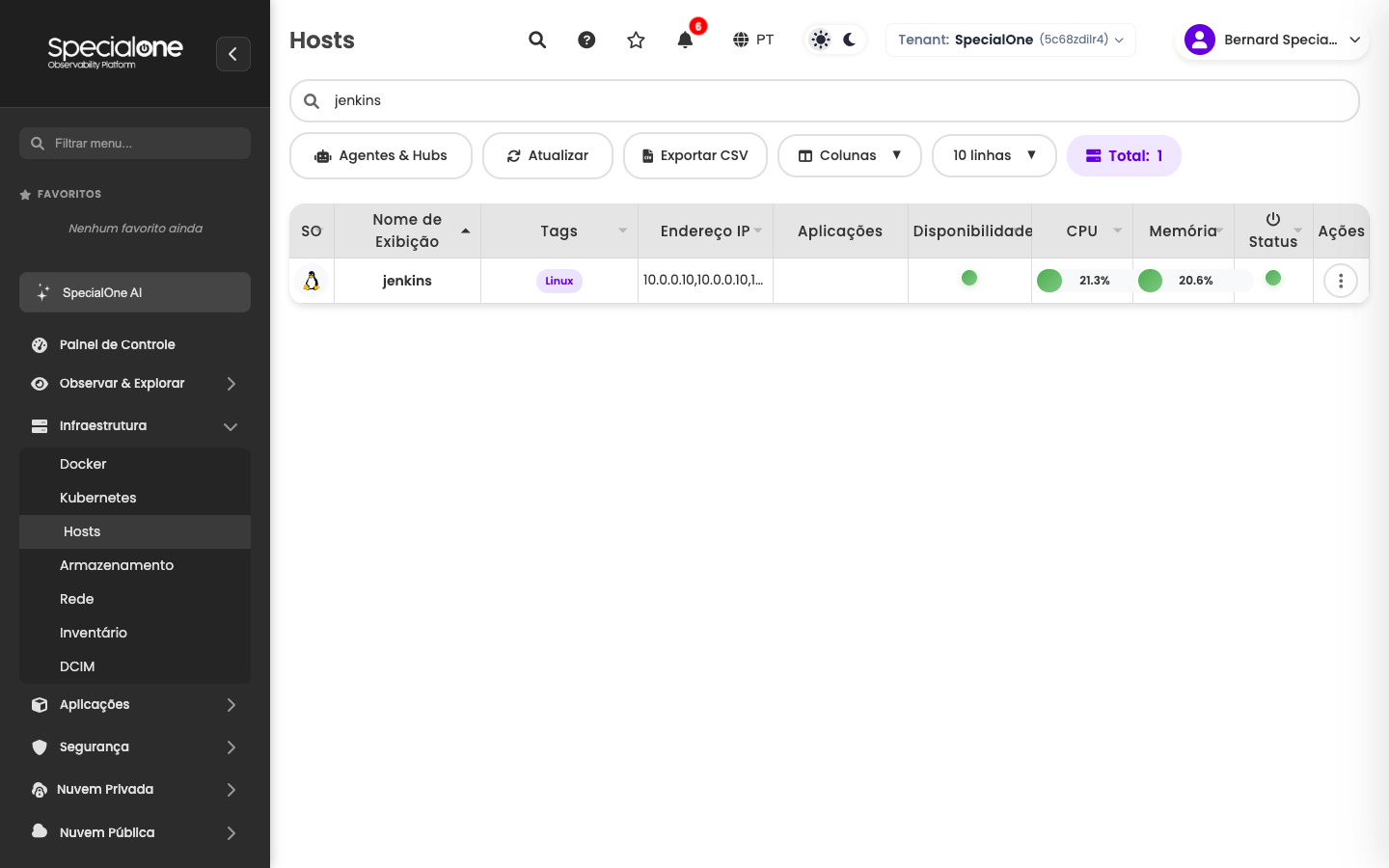The width and height of the screenshot is (1389, 868).
Task: Sort by Nome de Exibição column
Action: click(x=407, y=231)
